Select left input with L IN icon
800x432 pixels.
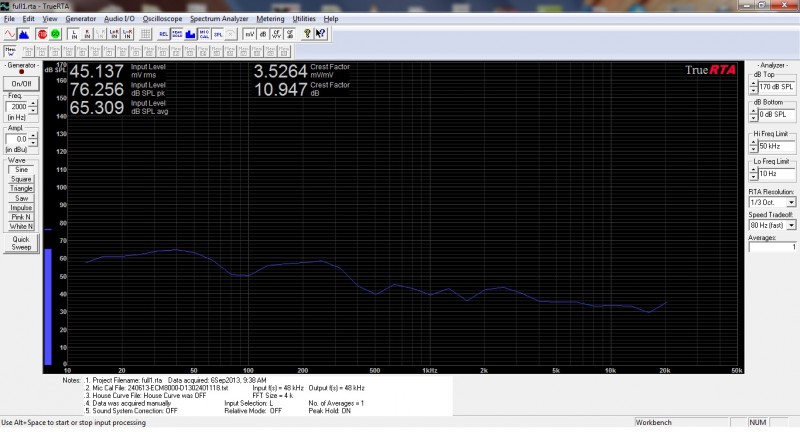point(74,34)
